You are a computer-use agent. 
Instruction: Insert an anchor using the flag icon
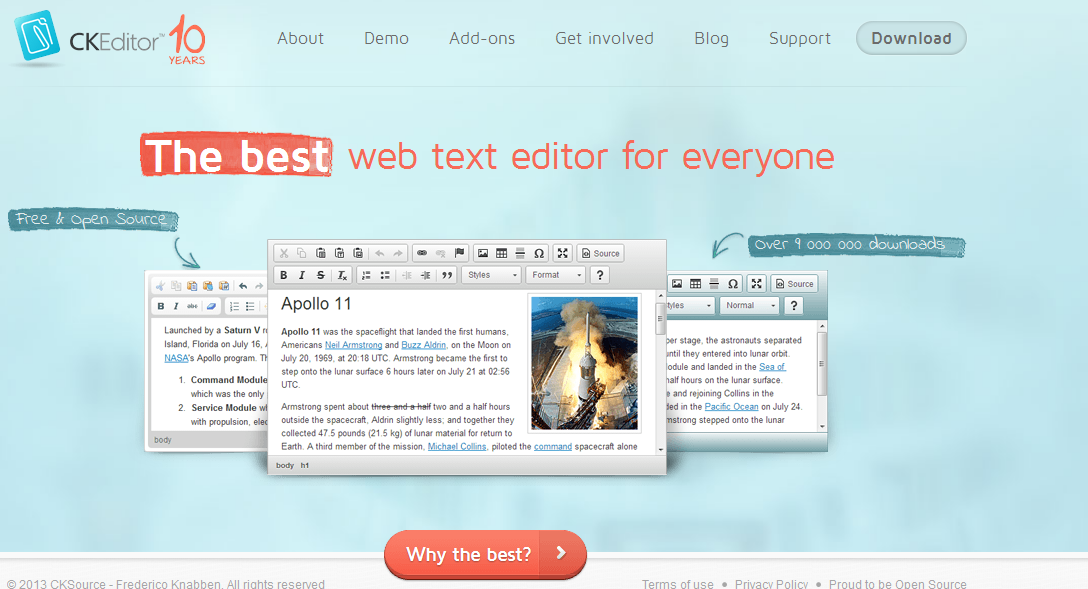click(x=459, y=253)
